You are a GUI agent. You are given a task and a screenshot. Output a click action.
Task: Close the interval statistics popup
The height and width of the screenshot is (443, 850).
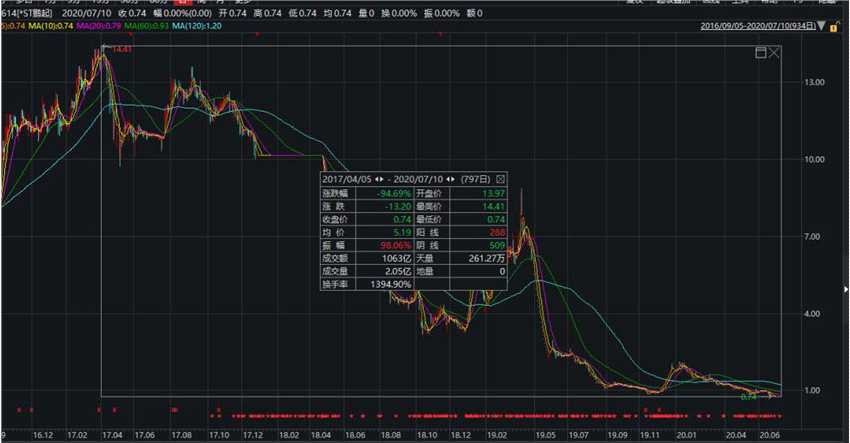click(x=501, y=179)
